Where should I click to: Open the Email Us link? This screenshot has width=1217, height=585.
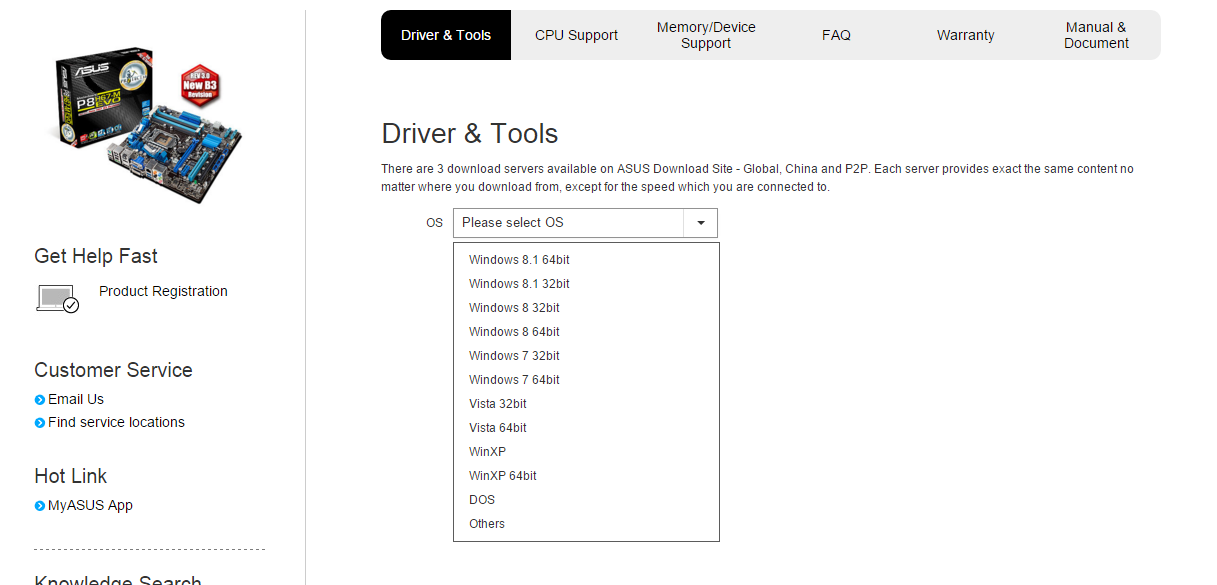coord(76,399)
